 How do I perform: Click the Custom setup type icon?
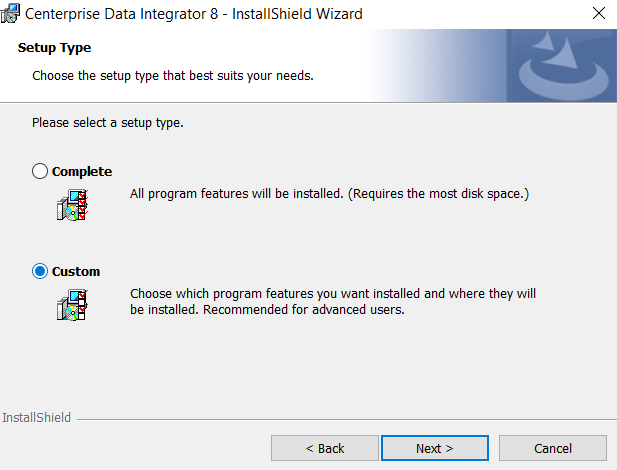72,304
